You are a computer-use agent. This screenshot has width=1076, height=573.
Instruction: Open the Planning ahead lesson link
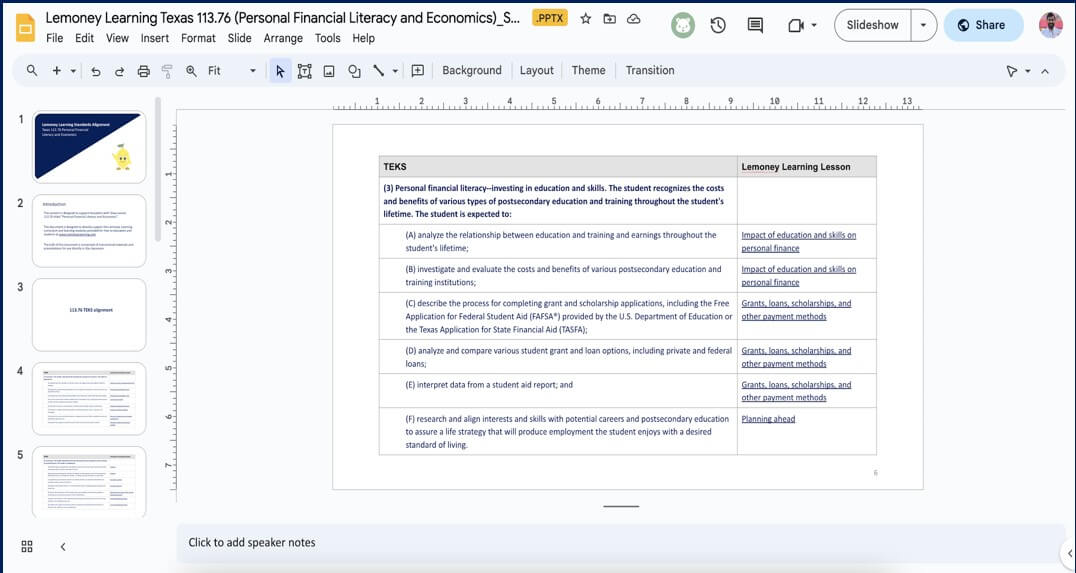[768, 419]
